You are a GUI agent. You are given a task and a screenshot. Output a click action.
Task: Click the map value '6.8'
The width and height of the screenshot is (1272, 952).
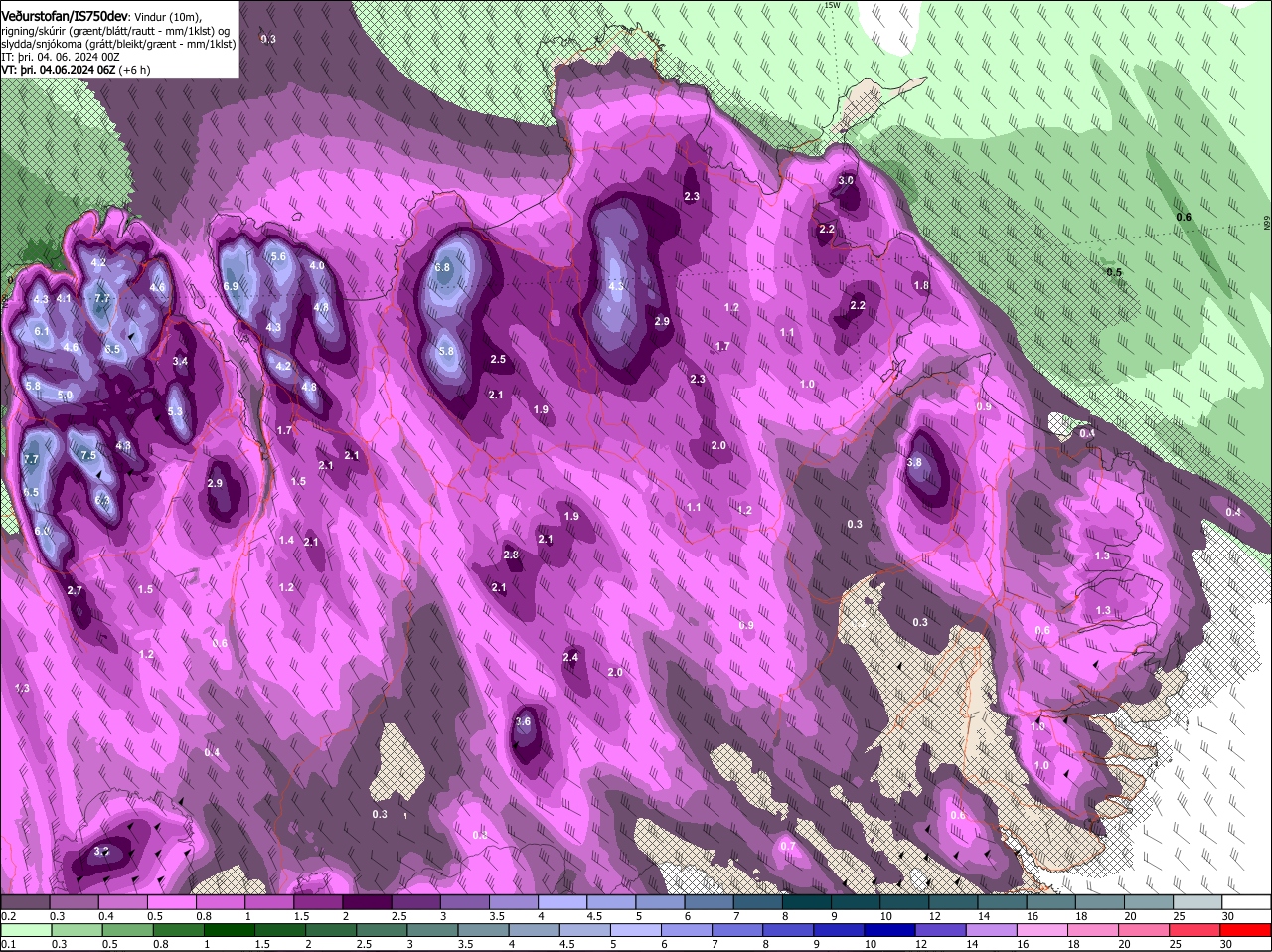[x=443, y=268]
